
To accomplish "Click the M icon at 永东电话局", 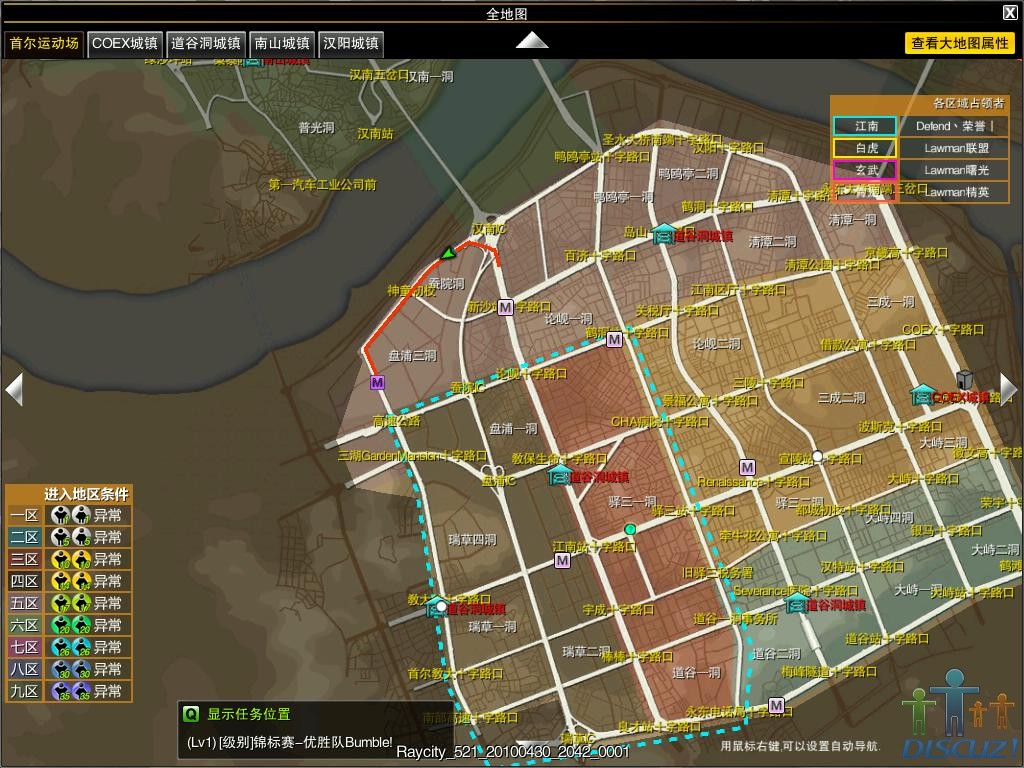I will [776, 705].
